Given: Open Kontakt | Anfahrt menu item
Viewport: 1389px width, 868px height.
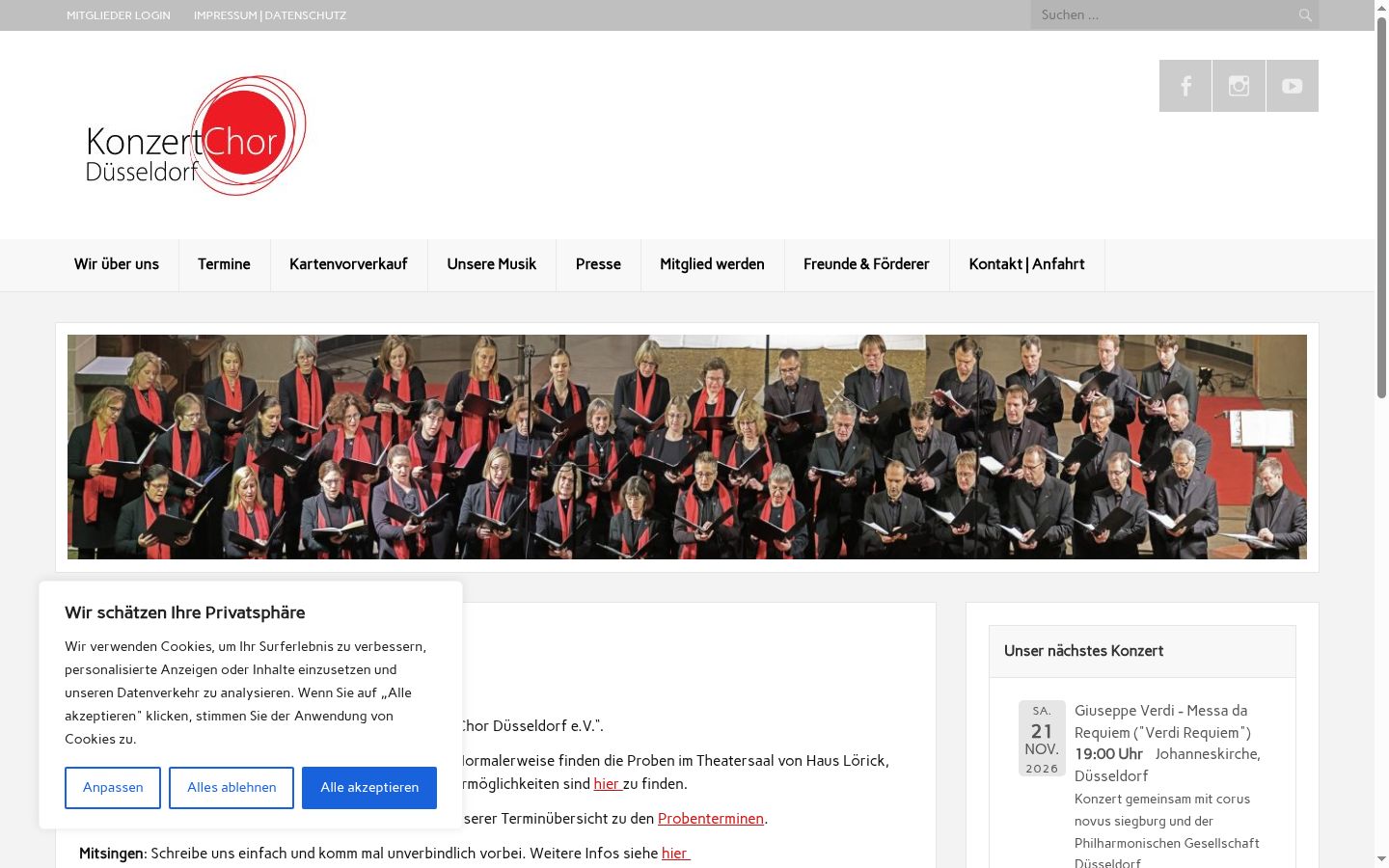Looking at the screenshot, I should [x=1026, y=264].
